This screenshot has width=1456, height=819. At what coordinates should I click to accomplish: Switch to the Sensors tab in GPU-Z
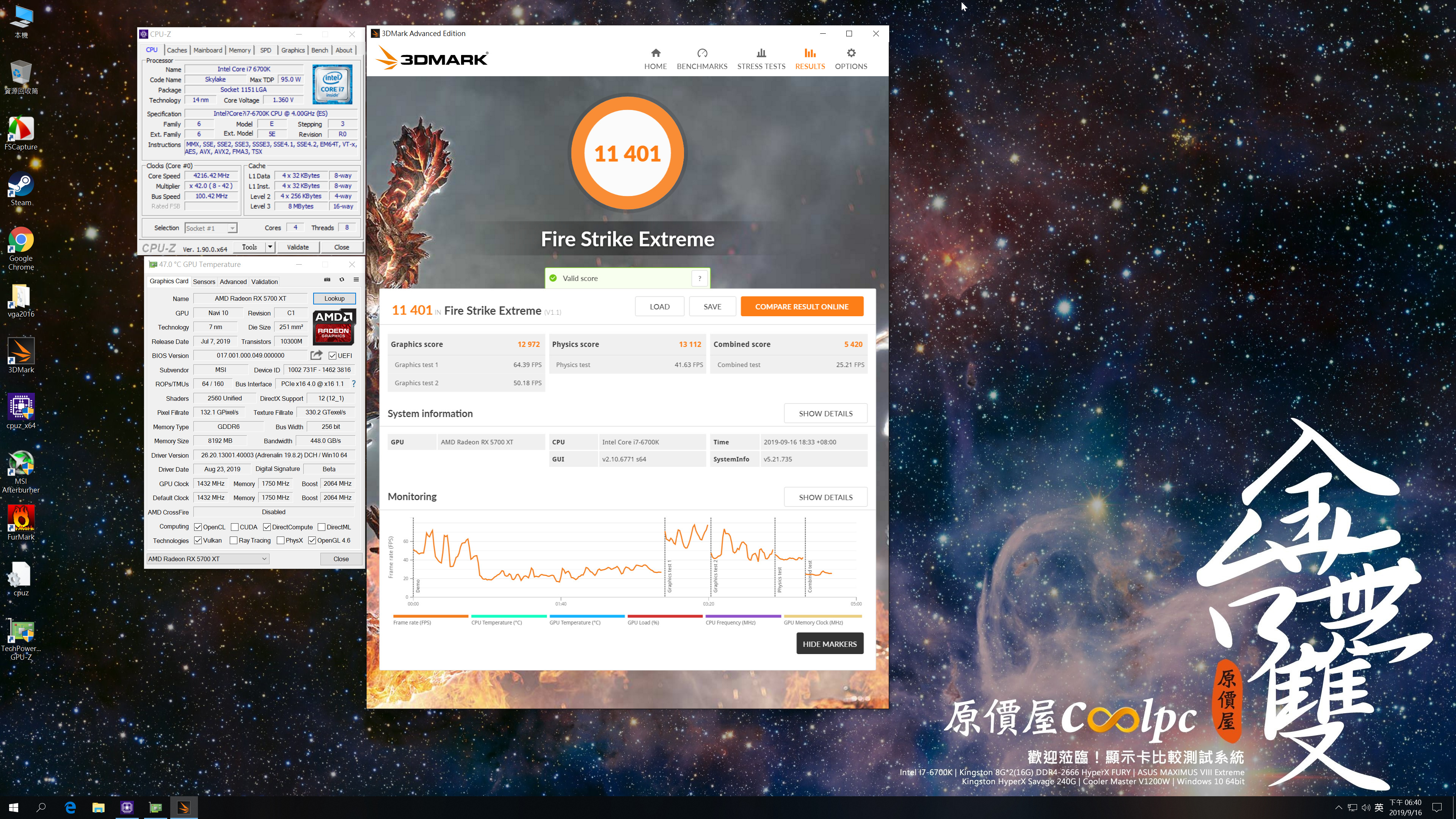click(204, 281)
